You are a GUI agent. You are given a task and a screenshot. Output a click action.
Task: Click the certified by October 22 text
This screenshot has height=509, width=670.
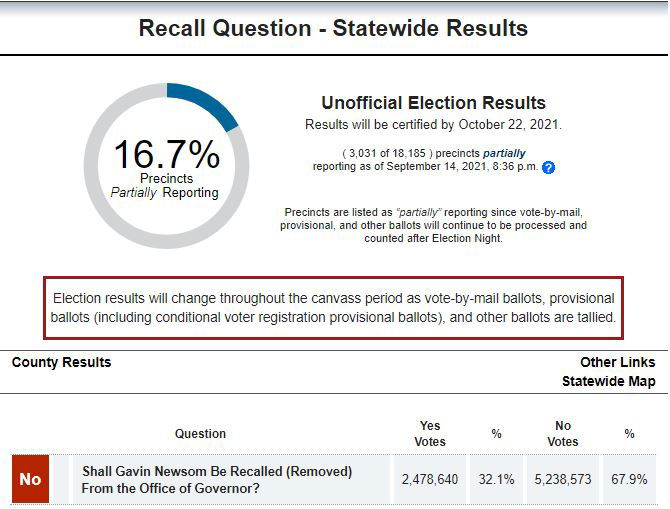pos(433,125)
